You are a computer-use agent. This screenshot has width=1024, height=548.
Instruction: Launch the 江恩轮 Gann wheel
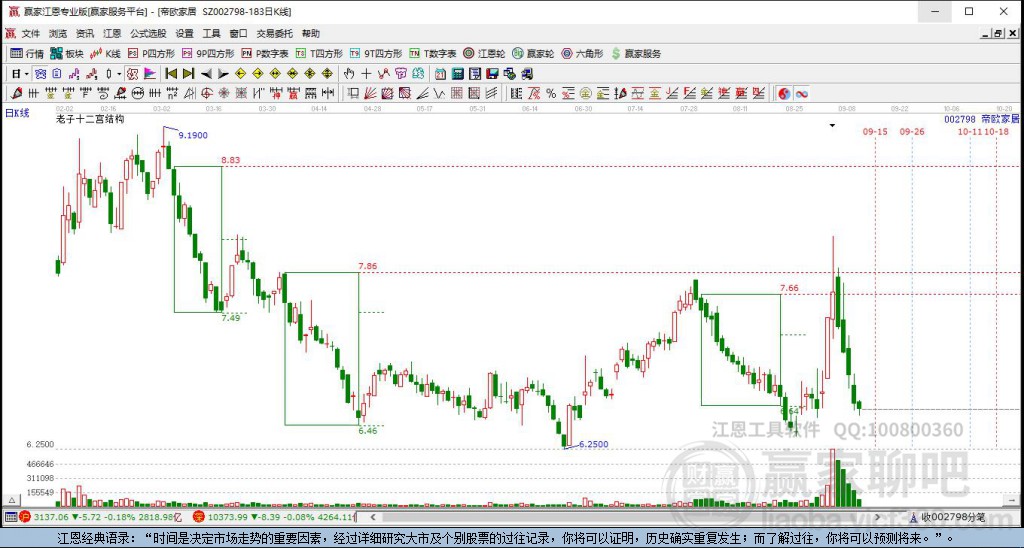(484, 54)
